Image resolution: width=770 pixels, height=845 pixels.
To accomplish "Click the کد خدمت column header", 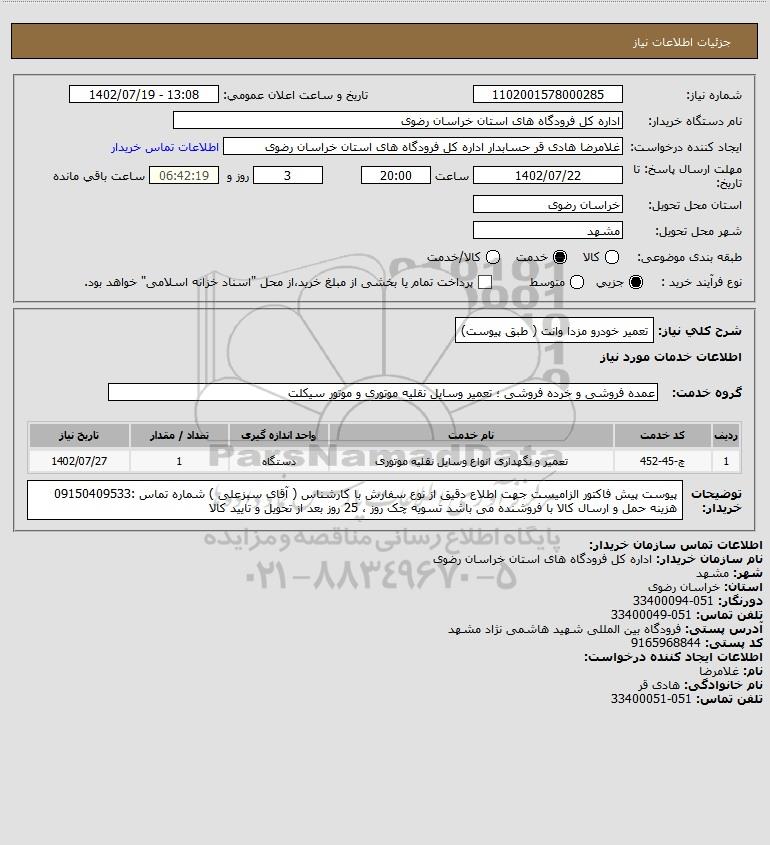I will point(662,435).
